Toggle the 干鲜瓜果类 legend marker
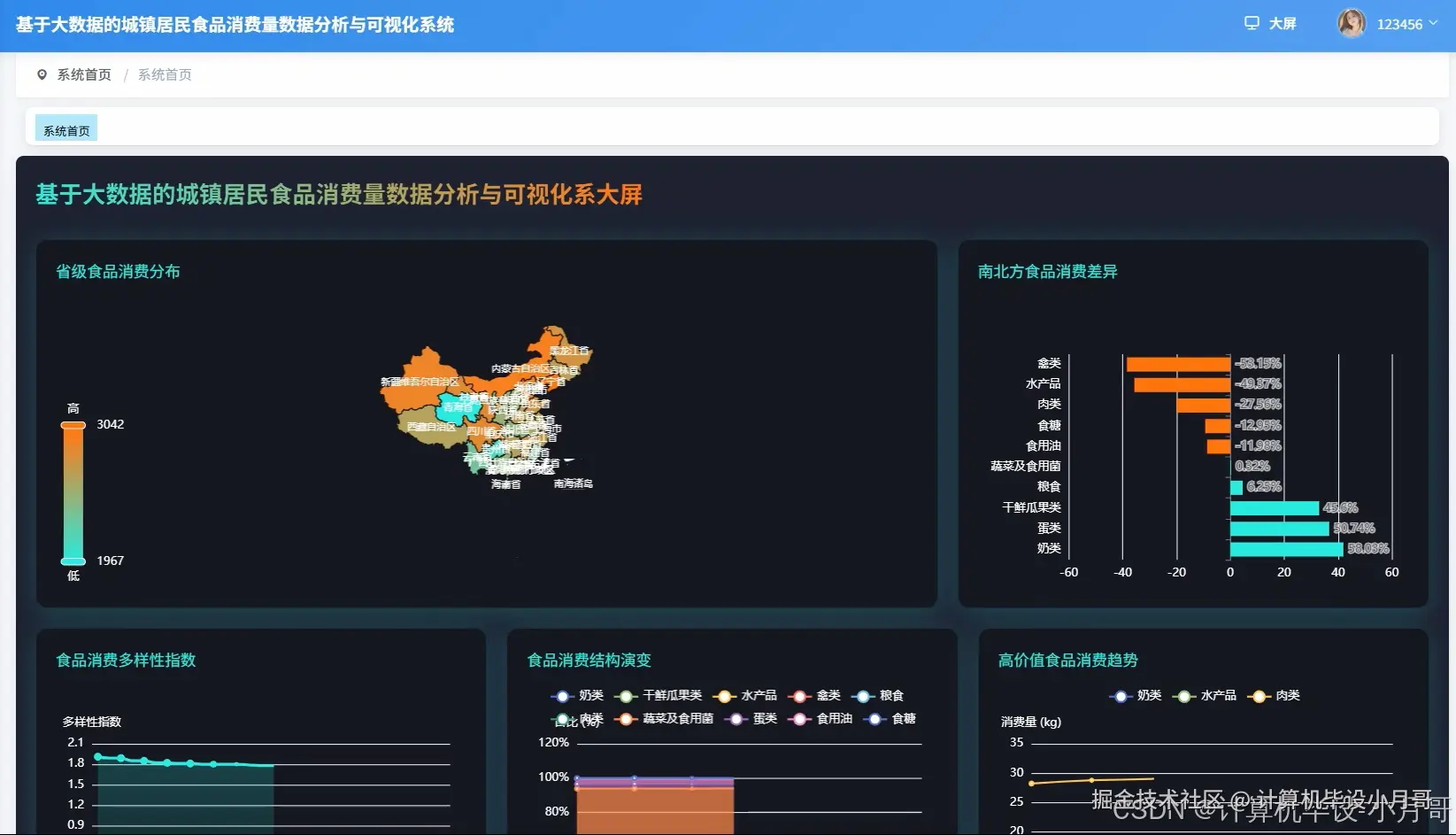This screenshot has height=835, width=1456. point(664,695)
